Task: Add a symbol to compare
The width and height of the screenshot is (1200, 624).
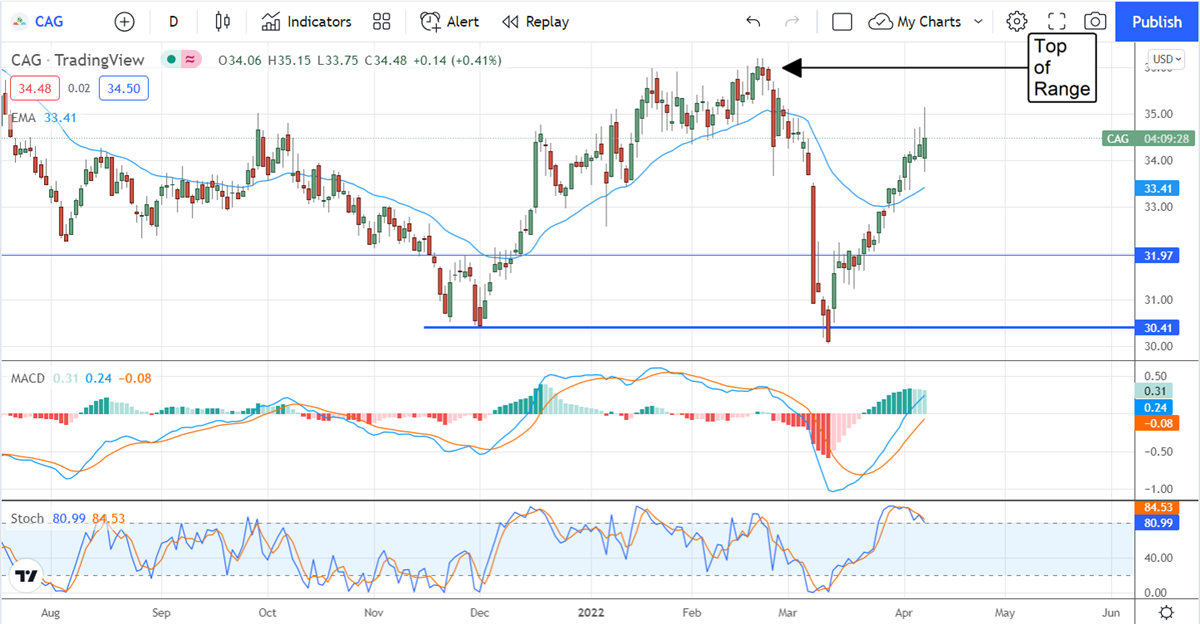Action: [x=124, y=21]
